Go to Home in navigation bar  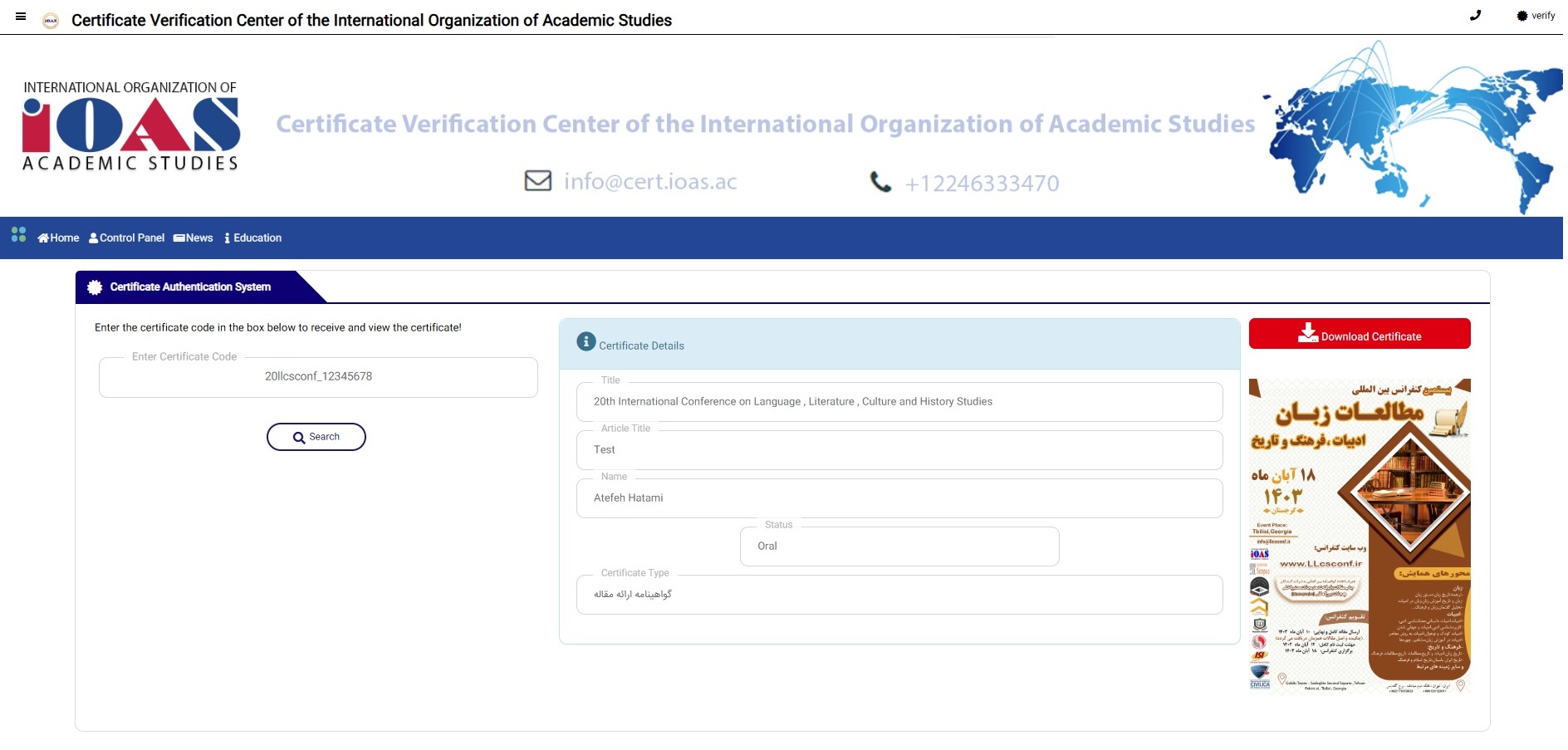(x=58, y=238)
